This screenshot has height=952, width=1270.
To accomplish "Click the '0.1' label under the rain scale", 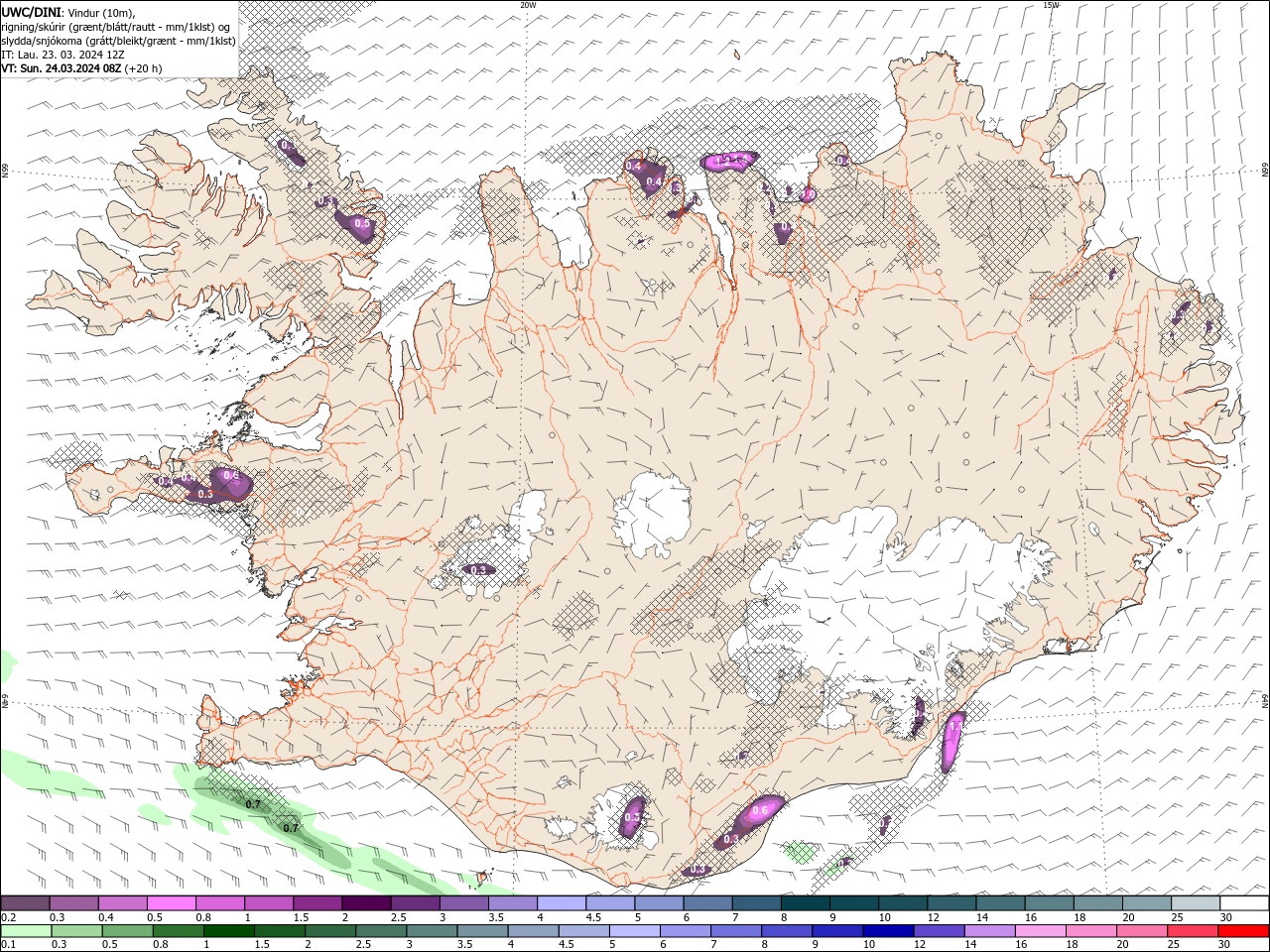I will 8,944.
